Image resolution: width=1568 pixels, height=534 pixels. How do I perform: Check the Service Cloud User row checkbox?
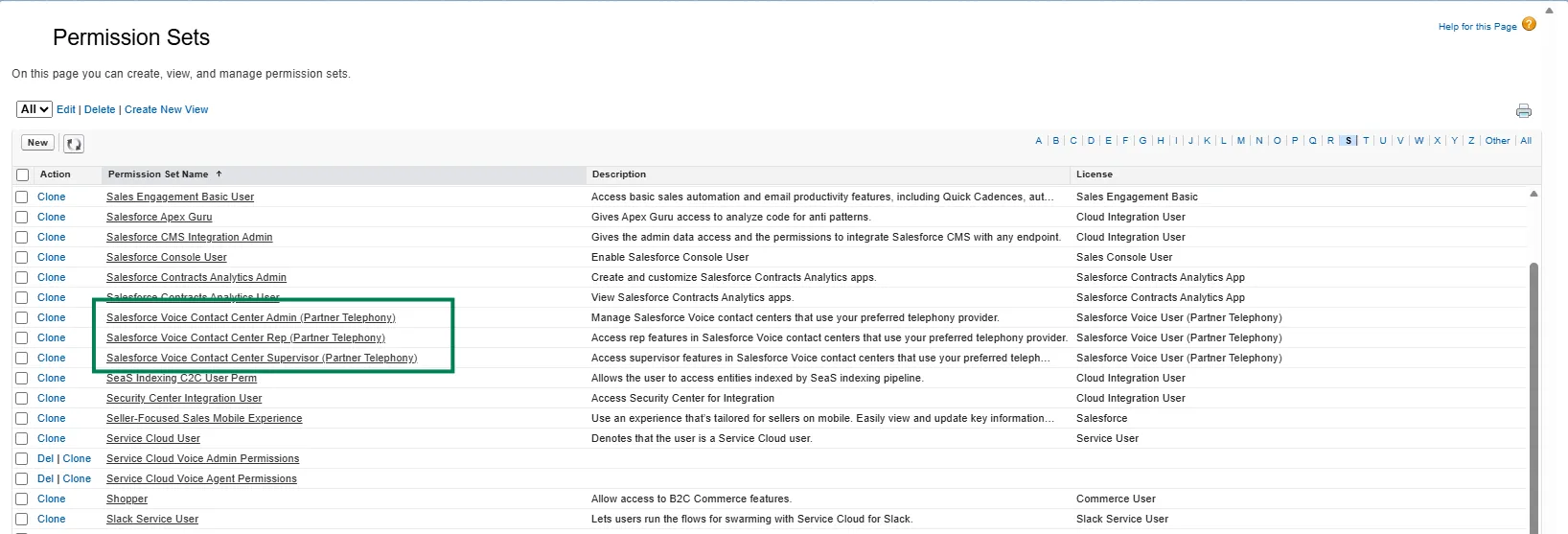tap(22, 438)
